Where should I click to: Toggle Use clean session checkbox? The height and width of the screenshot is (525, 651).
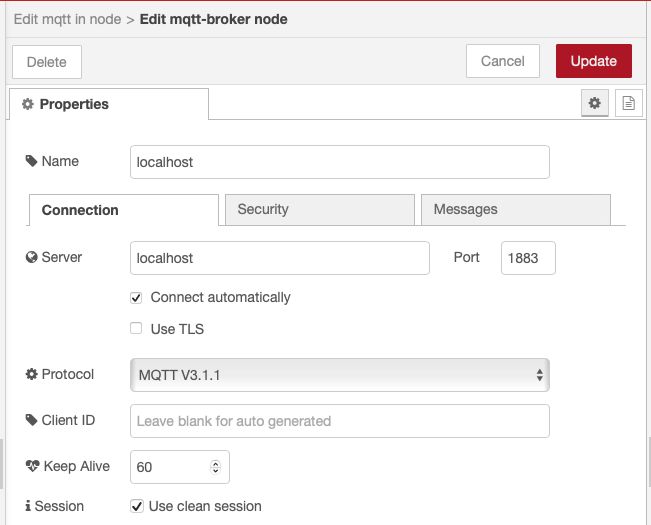(x=137, y=506)
